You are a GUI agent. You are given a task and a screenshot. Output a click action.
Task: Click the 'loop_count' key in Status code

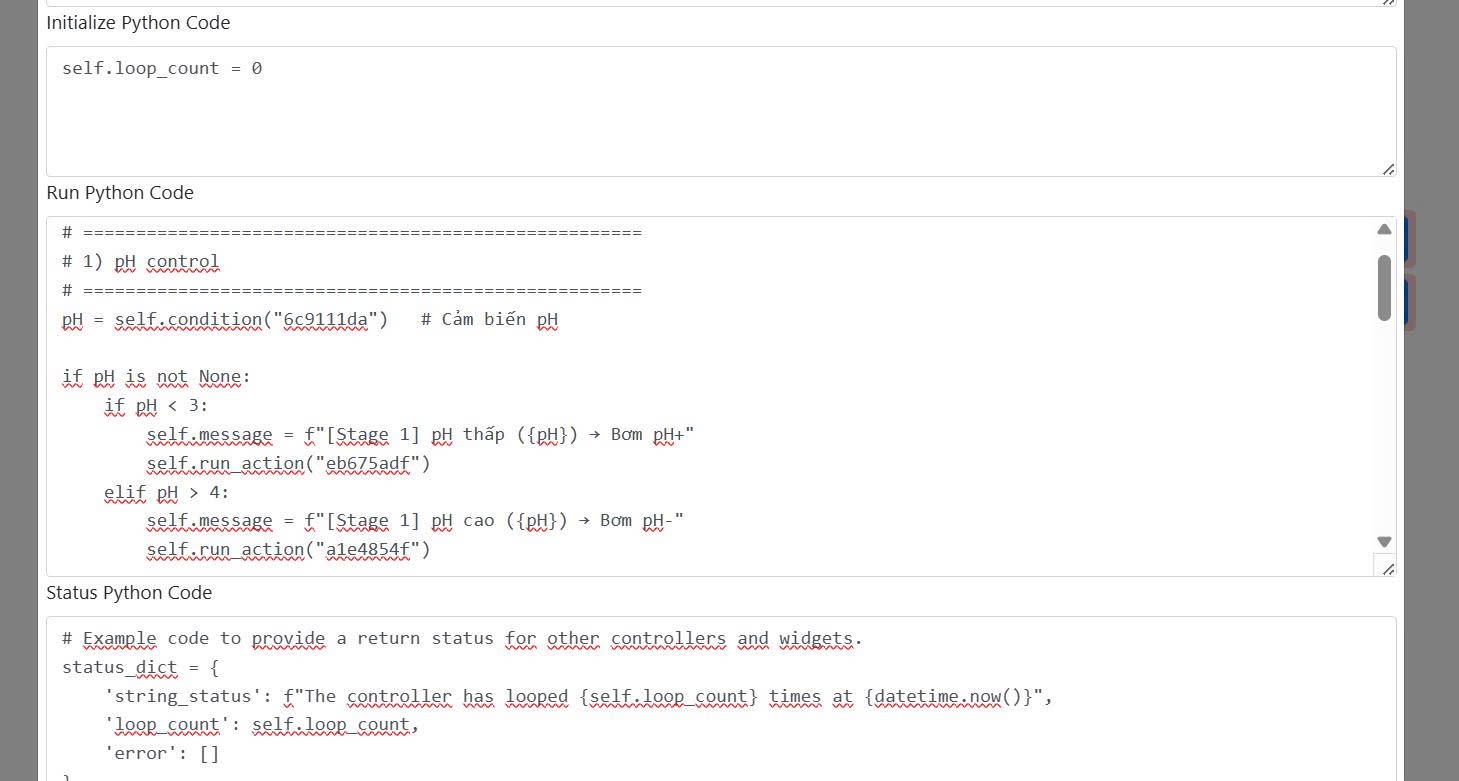coord(167,725)
